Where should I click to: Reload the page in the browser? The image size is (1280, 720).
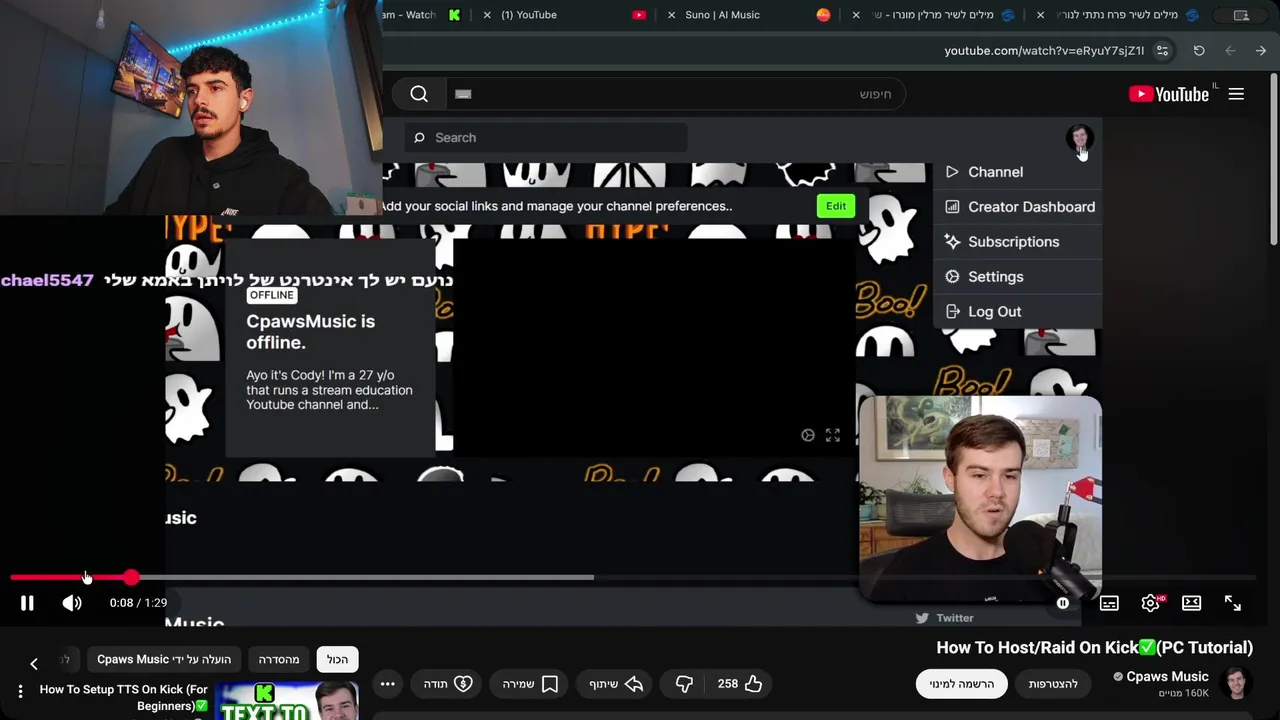[x=1199, y=50]
